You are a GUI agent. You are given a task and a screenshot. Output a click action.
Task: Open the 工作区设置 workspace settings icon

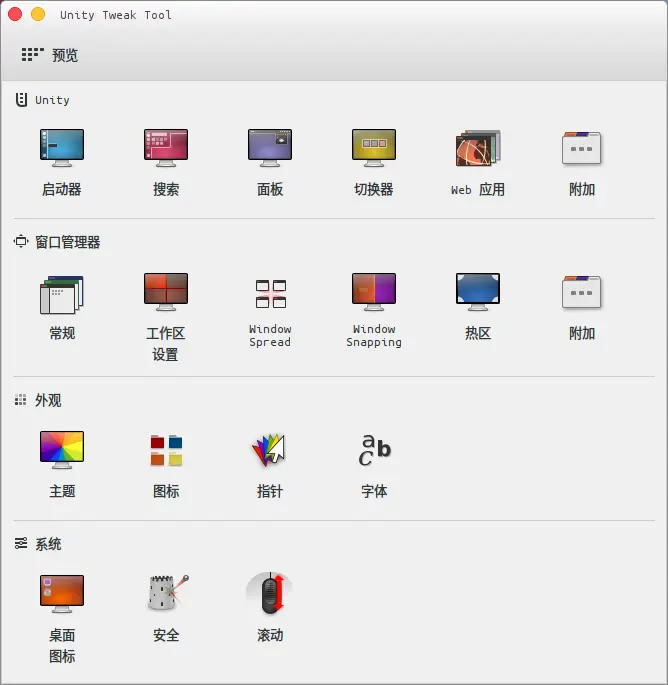coord(166,292)
